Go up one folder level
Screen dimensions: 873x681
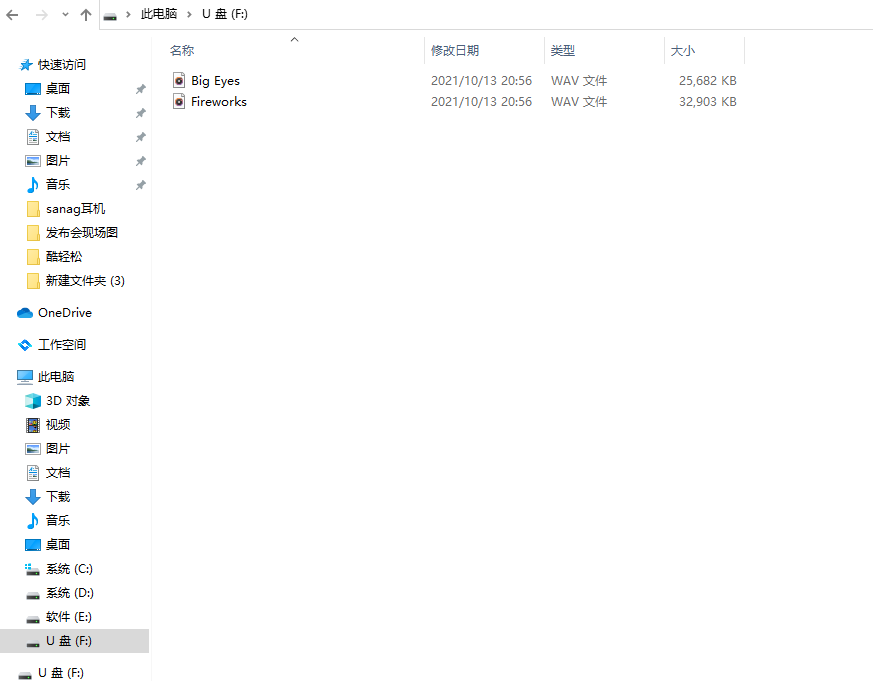click(x=86, y=15)
